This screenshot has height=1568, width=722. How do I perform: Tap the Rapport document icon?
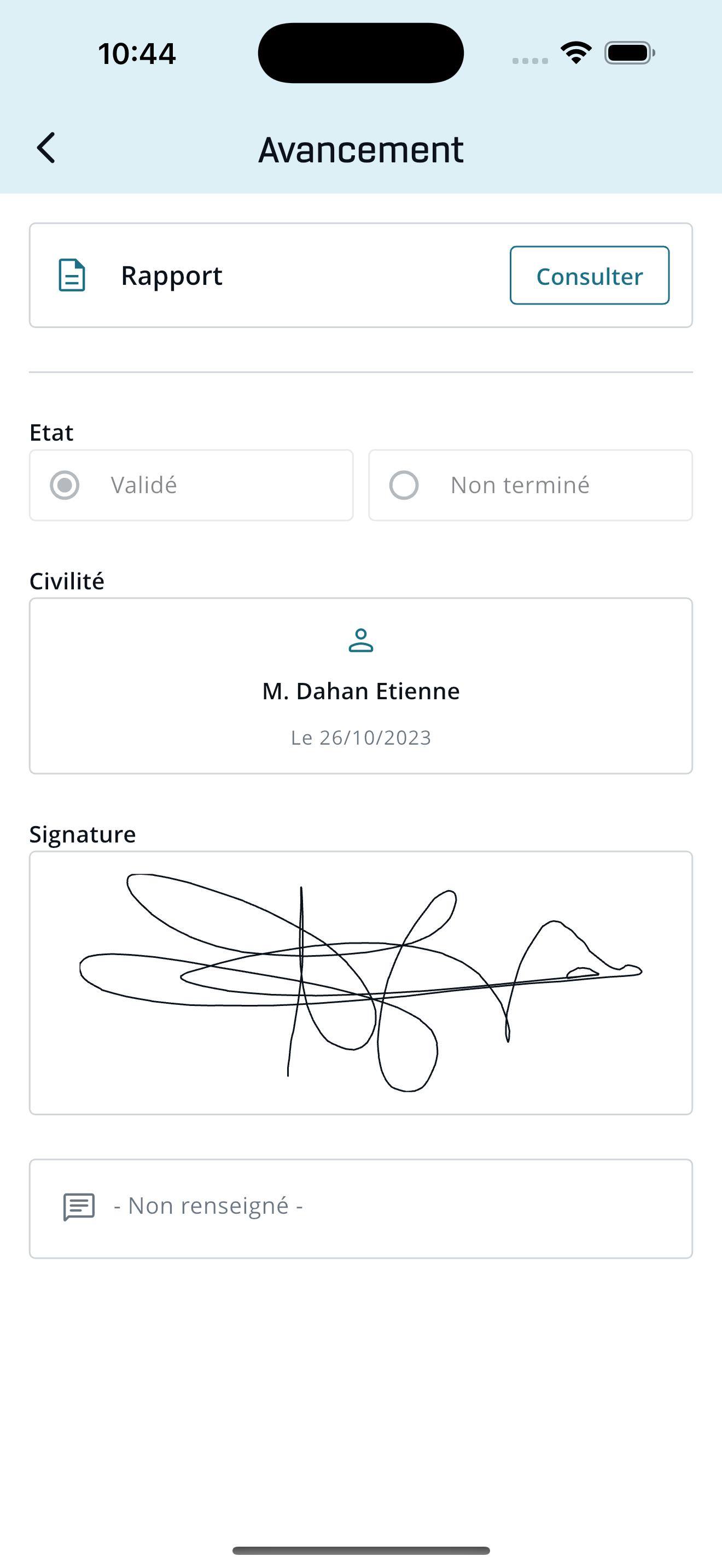[x=72, y=275]
